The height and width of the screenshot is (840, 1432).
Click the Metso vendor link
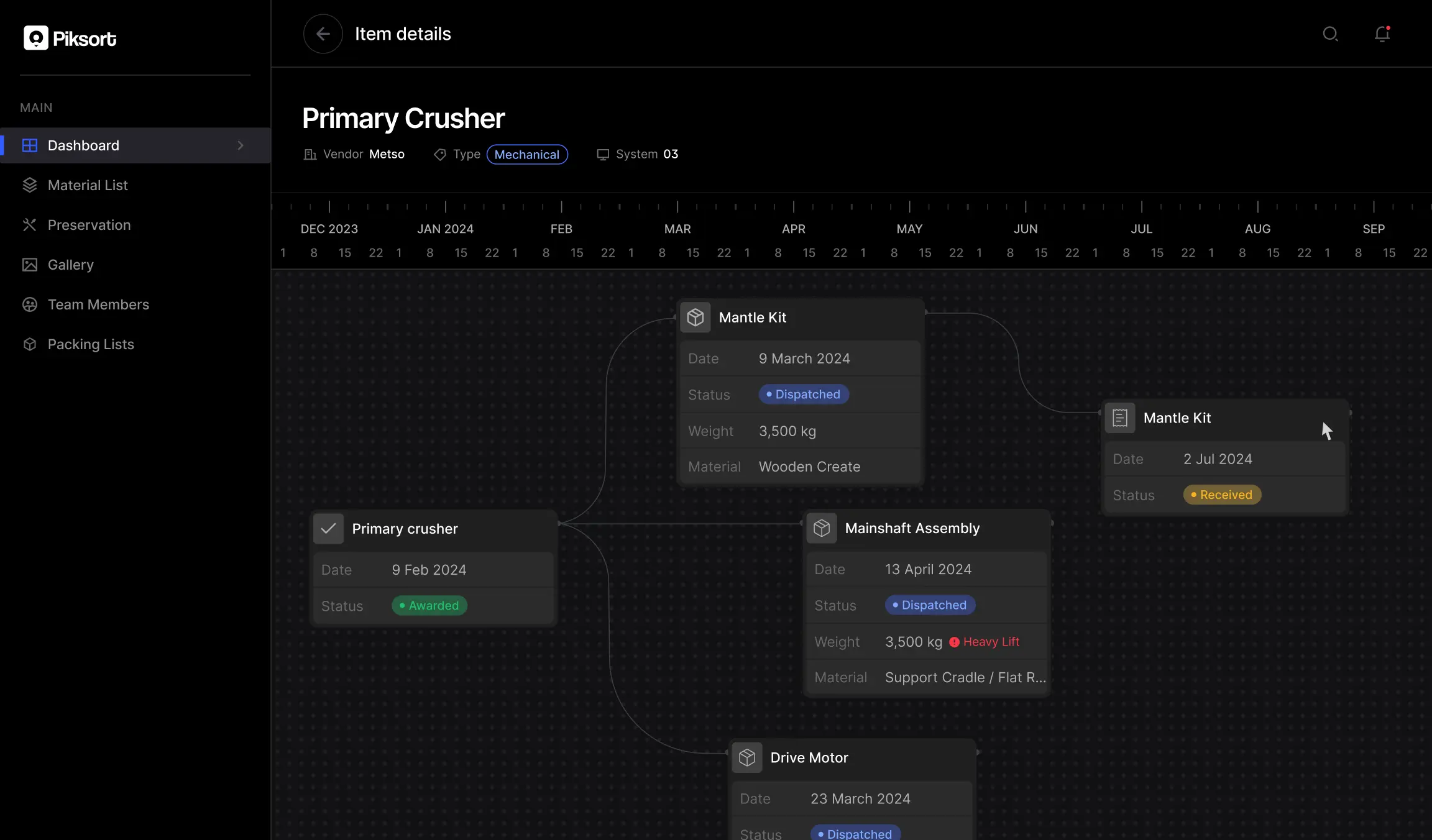coord(387,154)
